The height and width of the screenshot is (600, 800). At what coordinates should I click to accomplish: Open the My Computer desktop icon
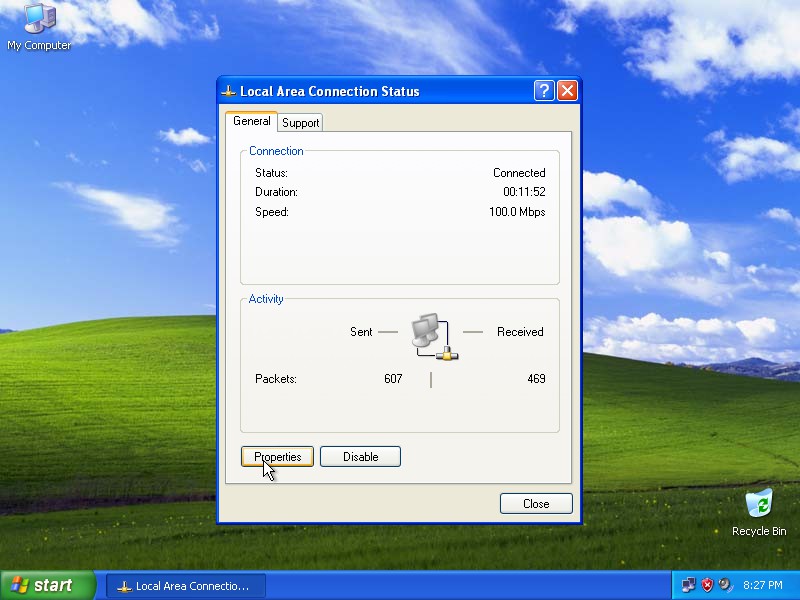click(x=39, y=28)
